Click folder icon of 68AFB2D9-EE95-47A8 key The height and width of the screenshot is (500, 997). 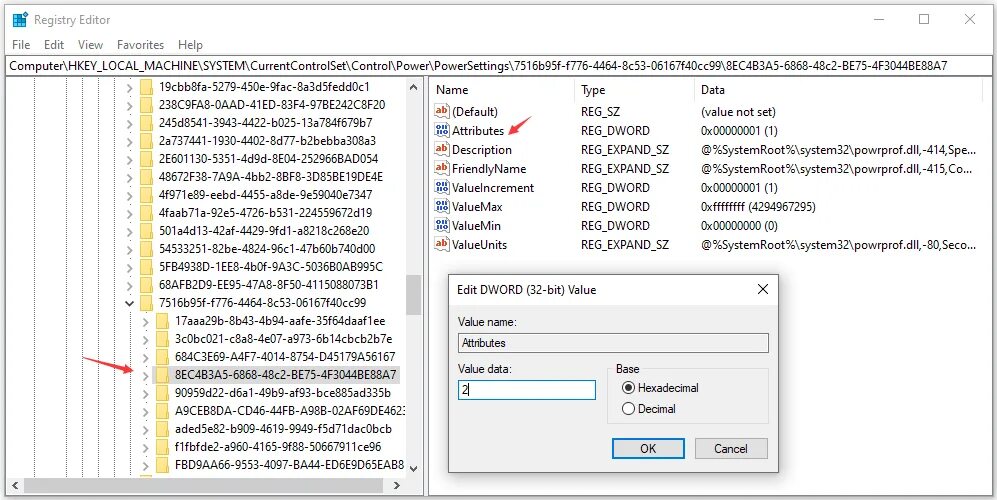147,284
